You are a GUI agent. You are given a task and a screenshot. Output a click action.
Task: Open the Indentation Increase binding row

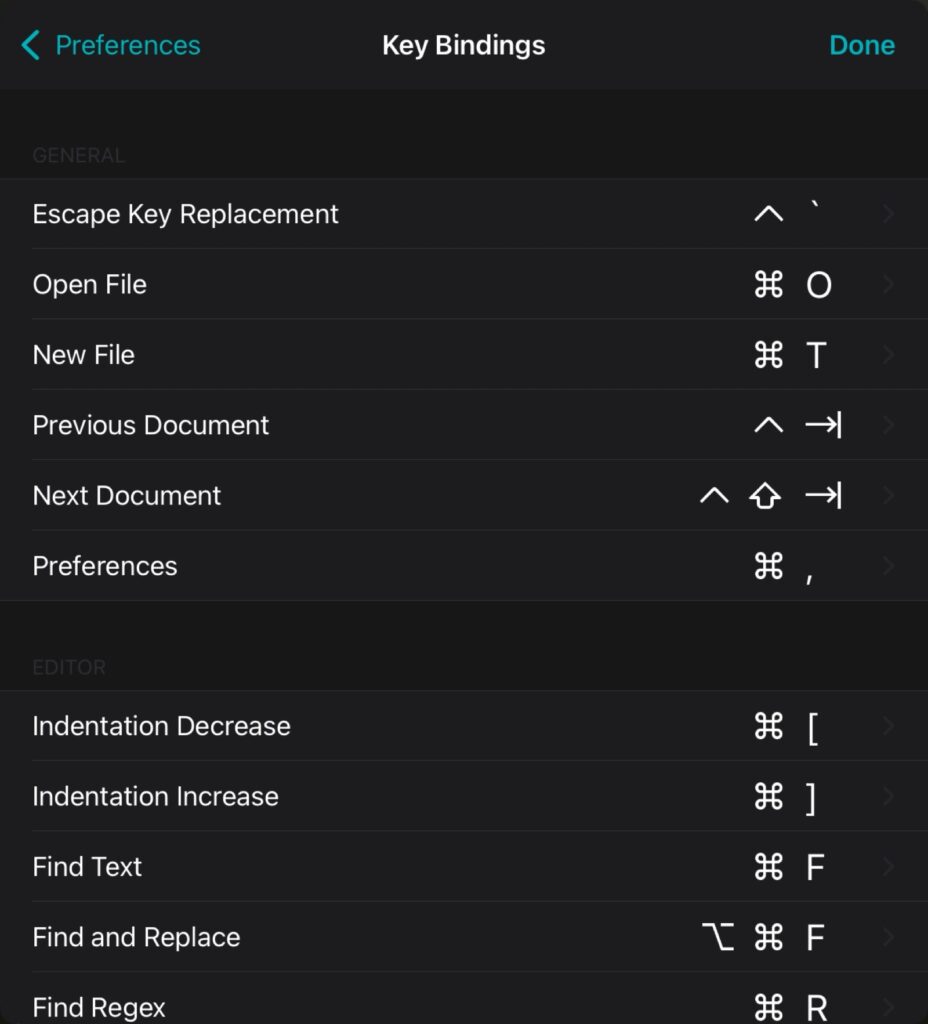click(464, 796)
